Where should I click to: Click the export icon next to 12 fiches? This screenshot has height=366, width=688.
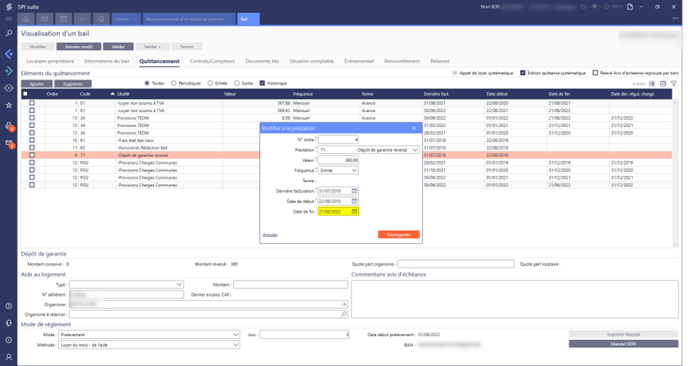pyautogui.click(x=652, y=83)
